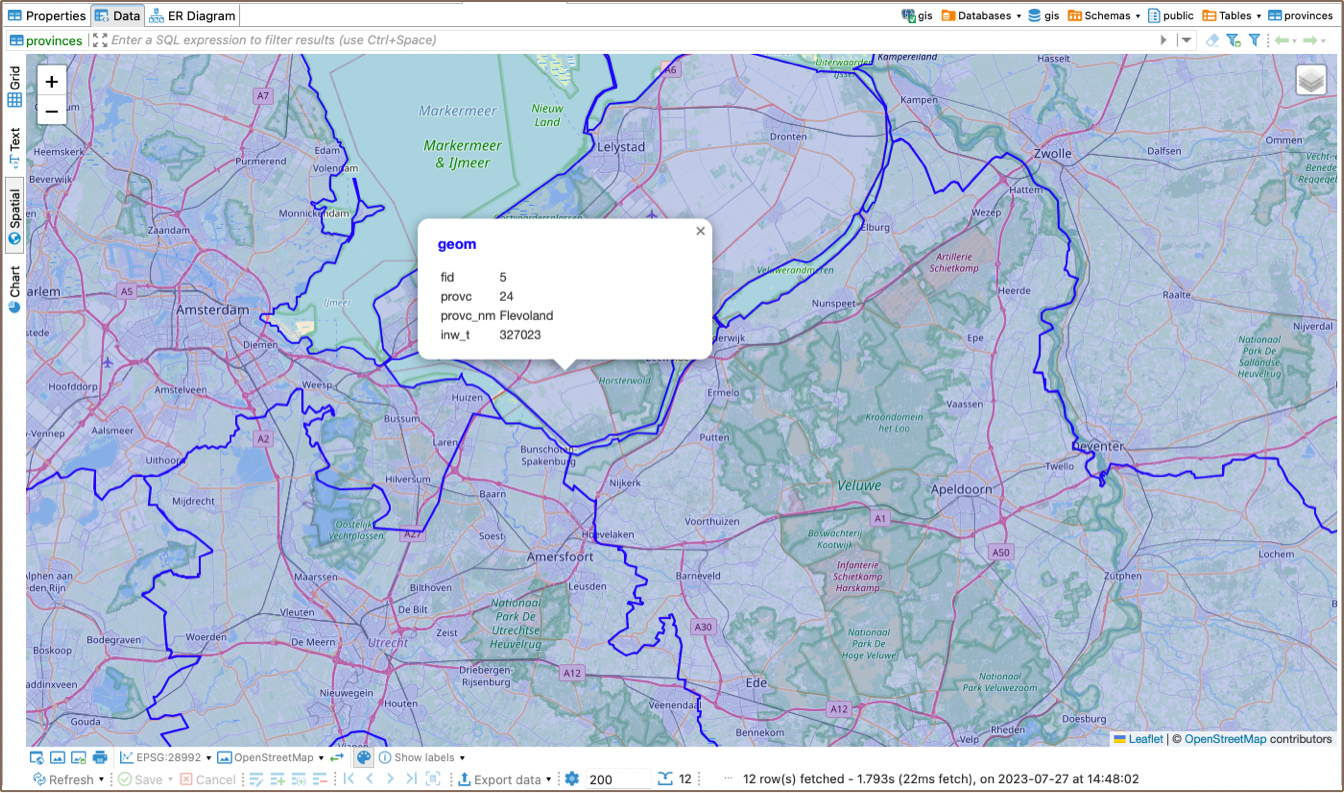Click the print map icon
The width and height of the screenshot is (1344, 793).
click(99, 758)
